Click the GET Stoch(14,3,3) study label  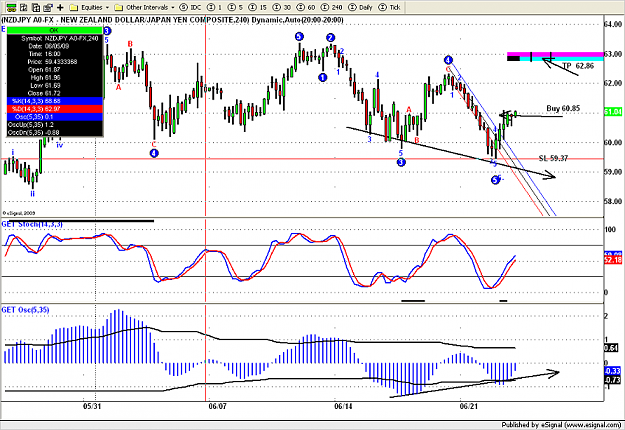(x=32, y=224)
